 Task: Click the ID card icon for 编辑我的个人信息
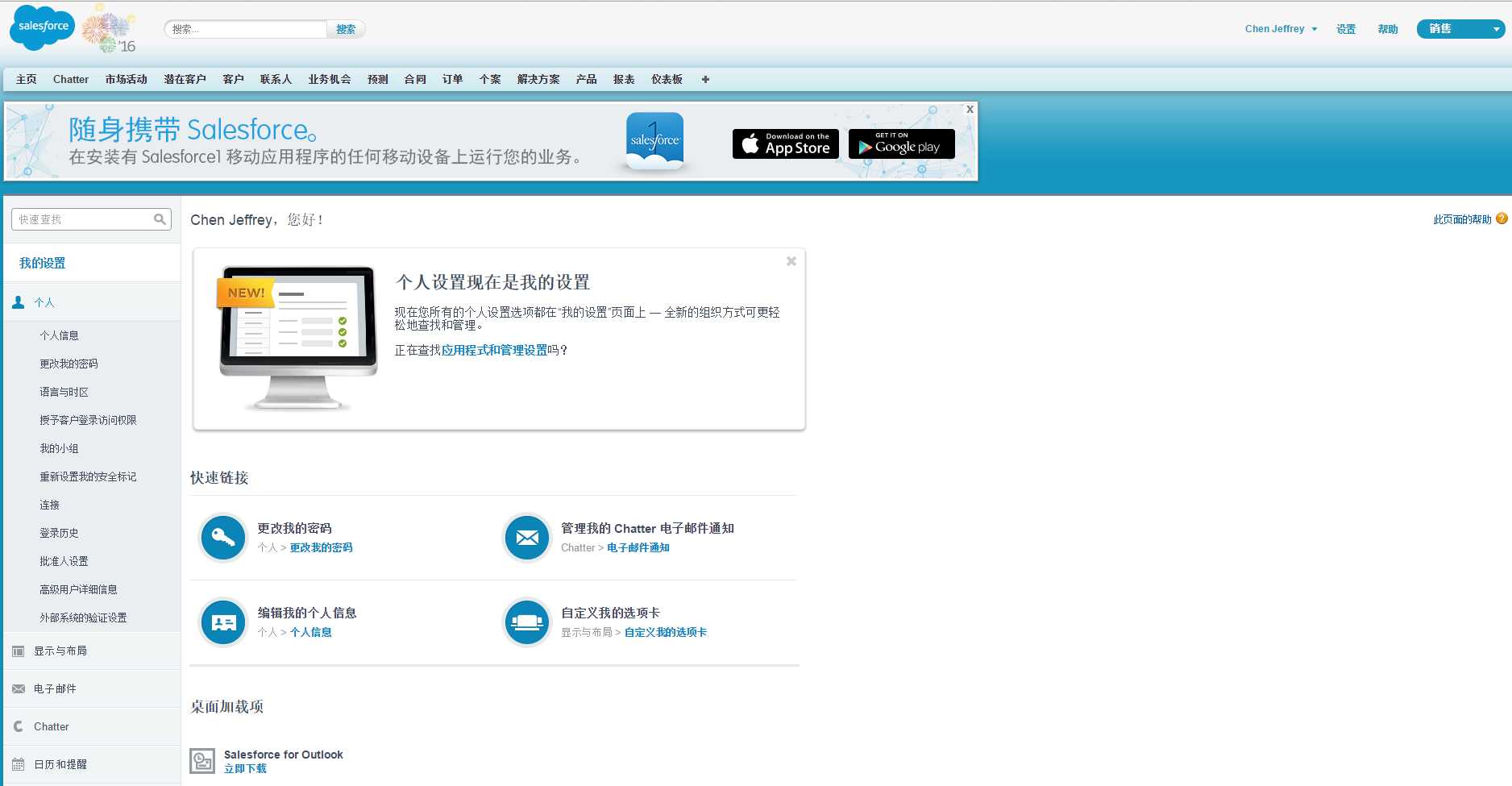coord(223,622)
